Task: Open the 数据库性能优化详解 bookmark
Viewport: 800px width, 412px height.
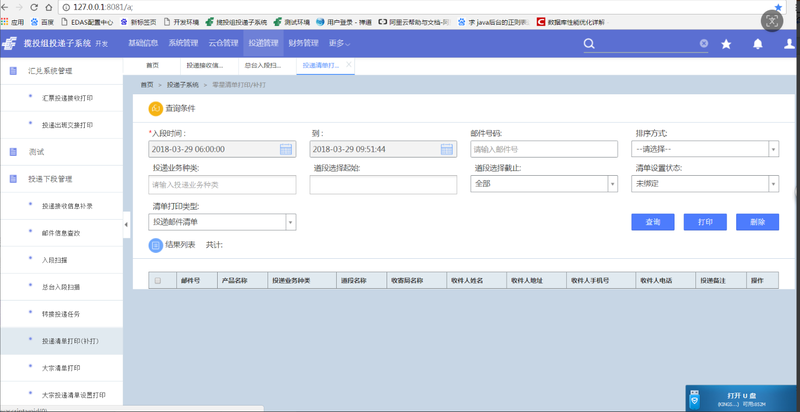Action: [571, 22]
